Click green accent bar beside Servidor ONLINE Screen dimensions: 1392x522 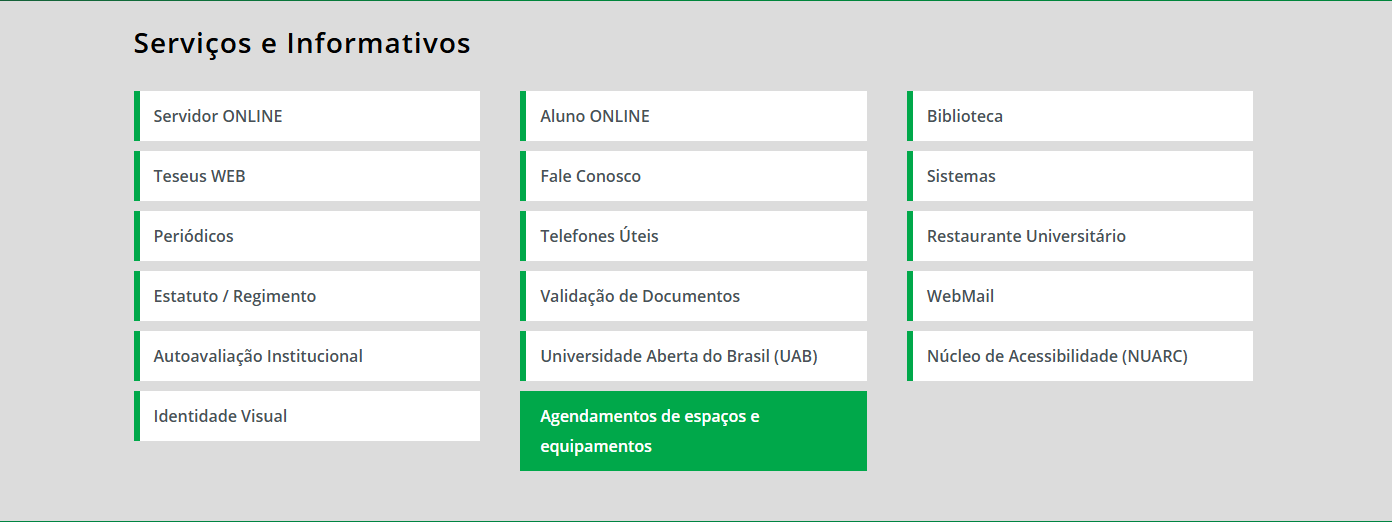tap(137, 116)
